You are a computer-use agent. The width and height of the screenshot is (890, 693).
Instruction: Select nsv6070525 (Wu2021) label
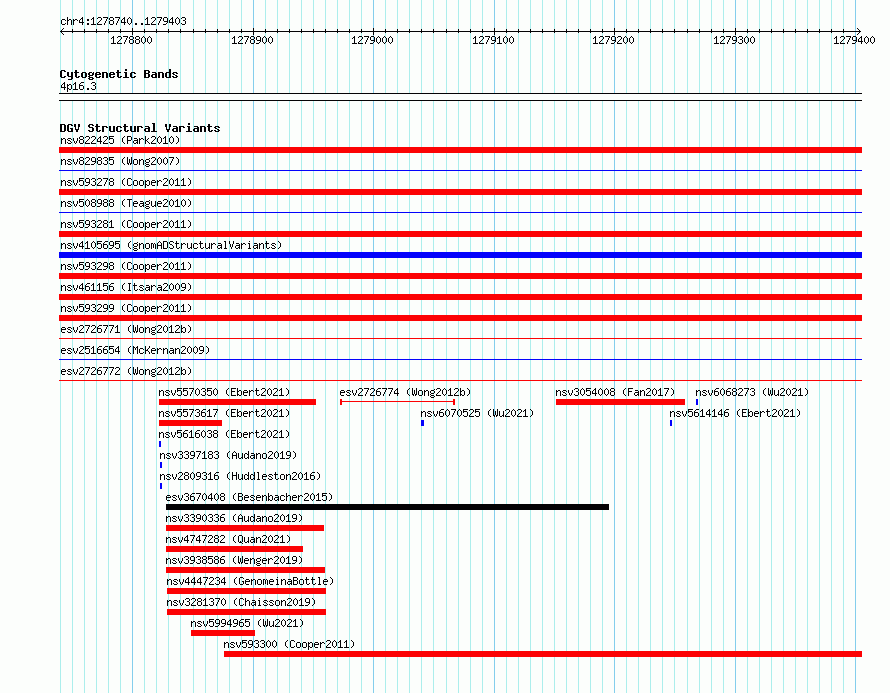477,413
